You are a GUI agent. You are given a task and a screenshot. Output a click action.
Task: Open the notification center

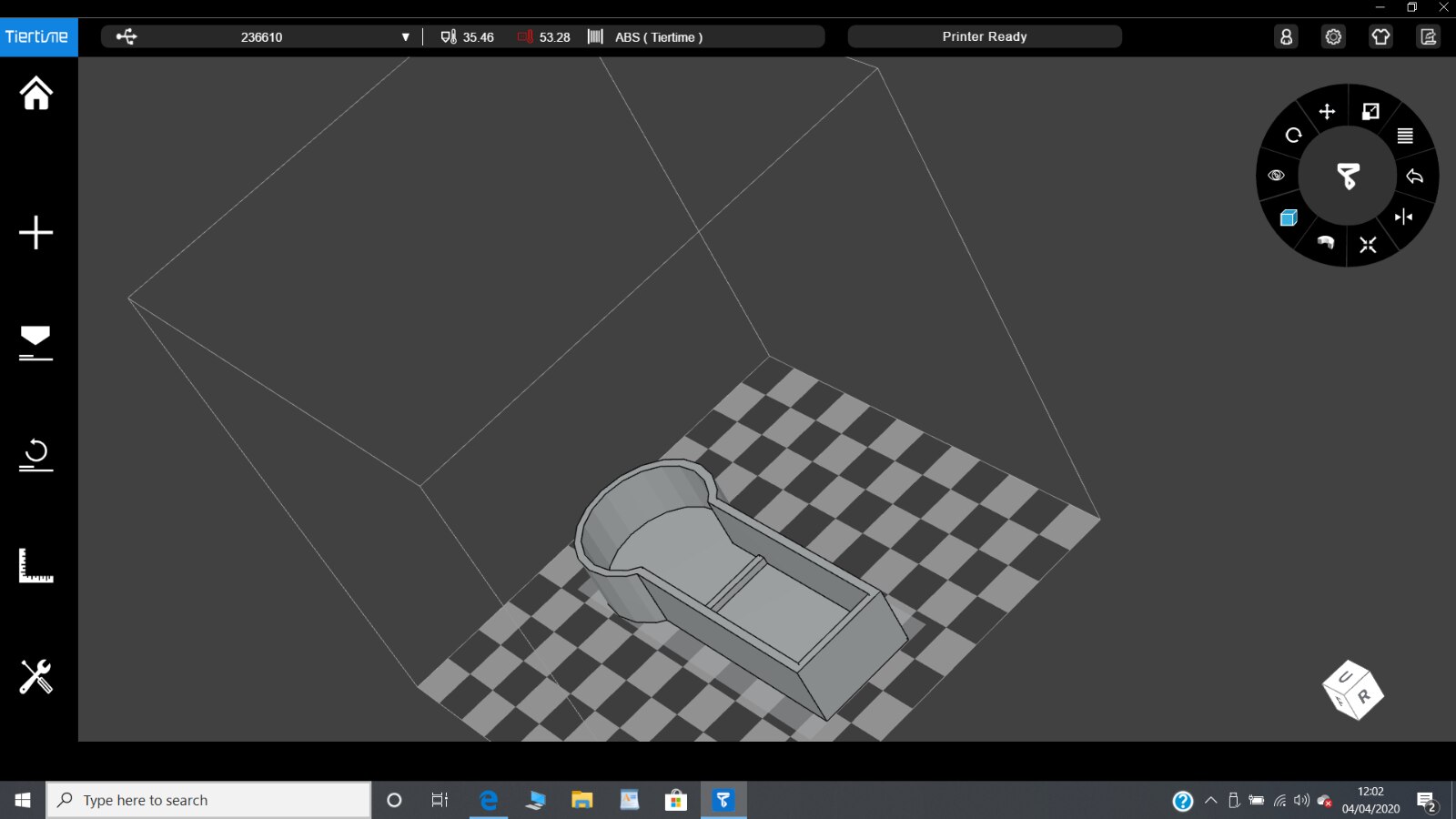[1426, 801]
